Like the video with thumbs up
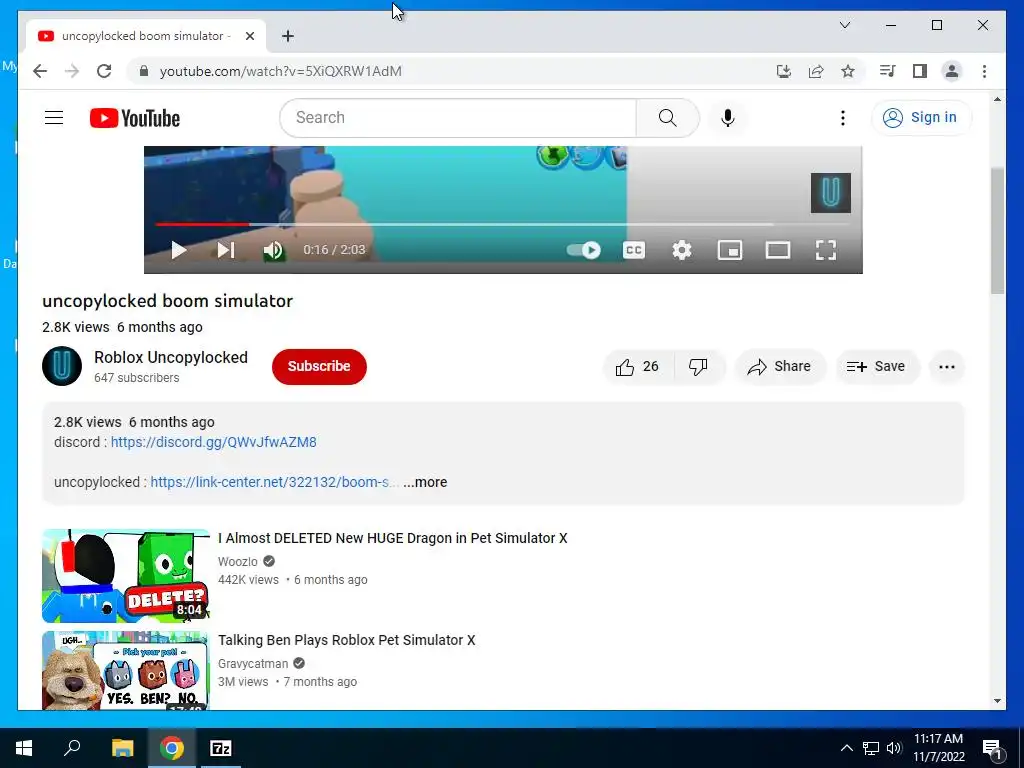This screenshot has width=1024, height=768. (x=637, y=366)
